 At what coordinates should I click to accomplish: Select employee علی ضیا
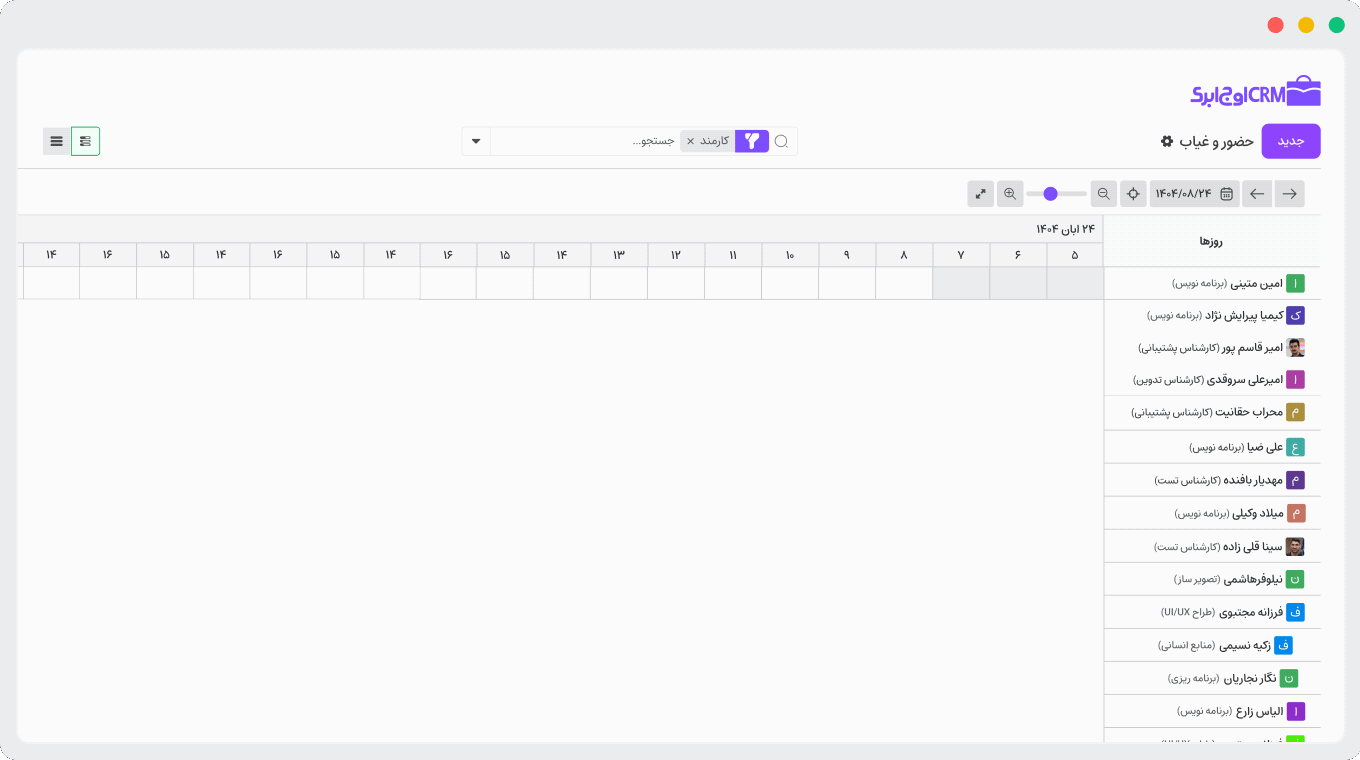(1212, 447)
